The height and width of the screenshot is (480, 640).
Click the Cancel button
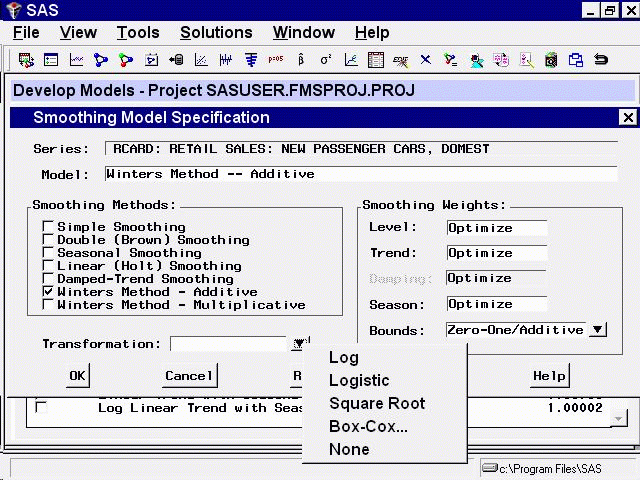tap(189, 376)
